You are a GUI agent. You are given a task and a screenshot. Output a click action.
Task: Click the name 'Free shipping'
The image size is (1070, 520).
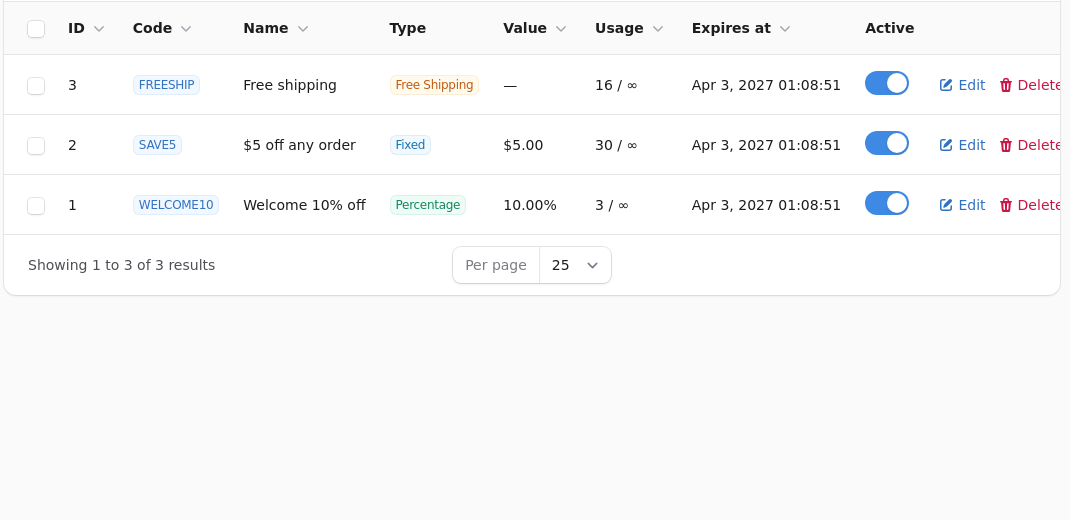click(x=290, y=85)
